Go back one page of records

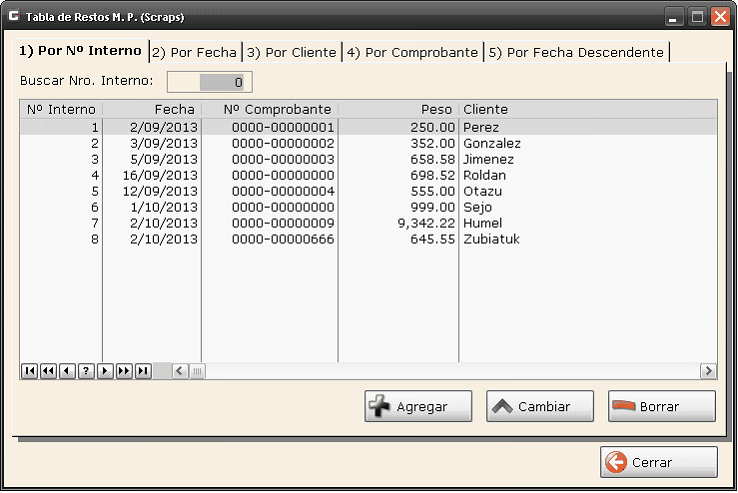(x=48, y=371)
